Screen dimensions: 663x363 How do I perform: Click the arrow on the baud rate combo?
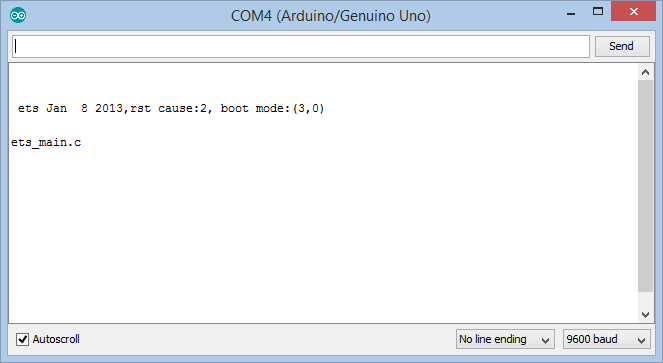(641, 340)
